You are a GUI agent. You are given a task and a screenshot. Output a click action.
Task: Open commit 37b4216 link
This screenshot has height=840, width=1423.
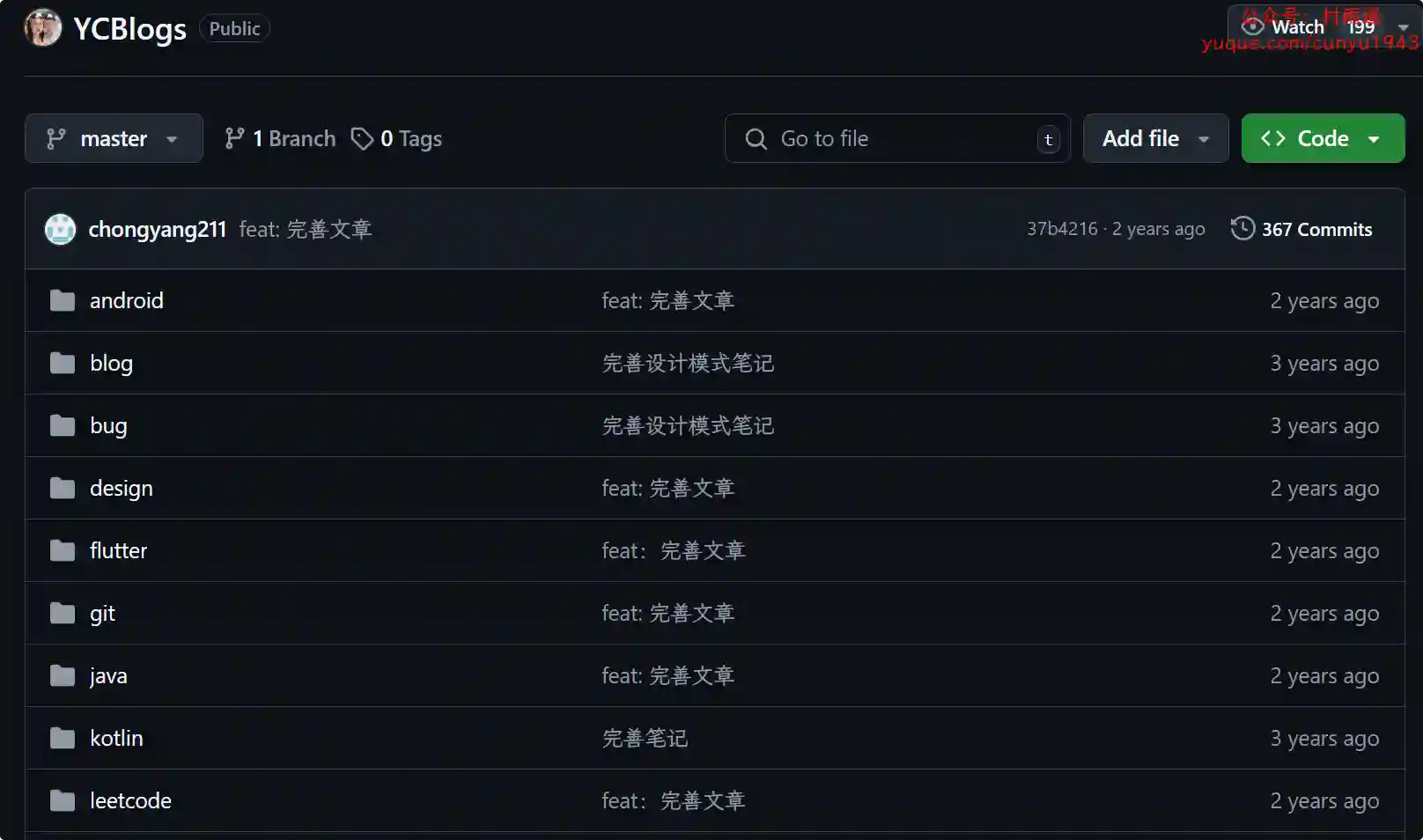pyautogui.click(x=1062, y=229)
